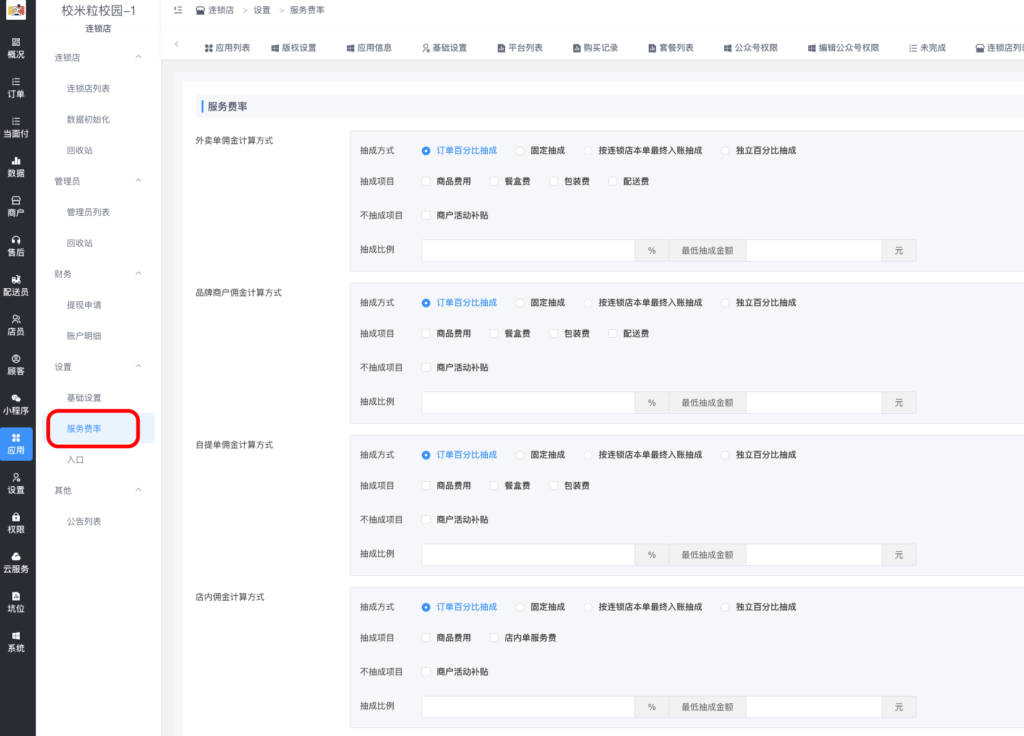Check 配送费 under 品牌商户佣金计算方式
Viewport: 1024px width, 736px height.
(x=613, y=334)
